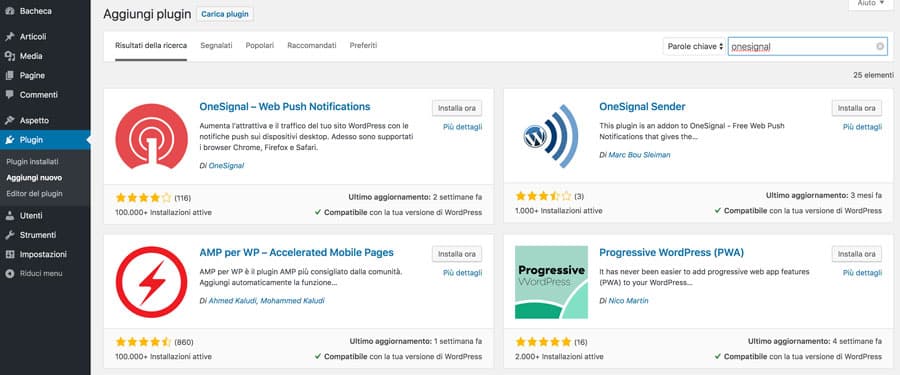Open the OneSignal – Web Push Notifications title
Image resolution: width=900 pixels, height=375 pixels.
click(x=285, y=107)
